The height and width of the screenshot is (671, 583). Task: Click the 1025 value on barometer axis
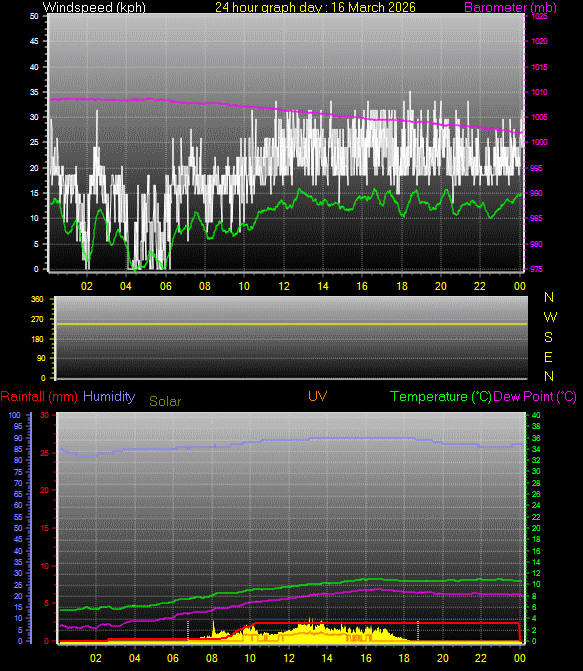pos(539,16)
